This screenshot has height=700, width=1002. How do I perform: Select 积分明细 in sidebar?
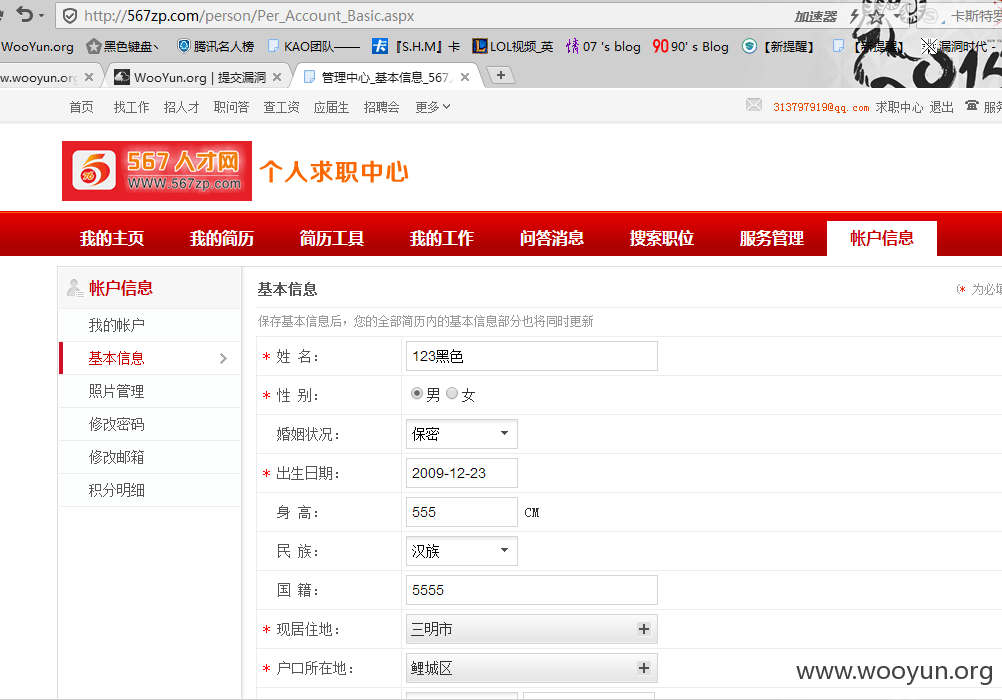(x=116, y=490)
